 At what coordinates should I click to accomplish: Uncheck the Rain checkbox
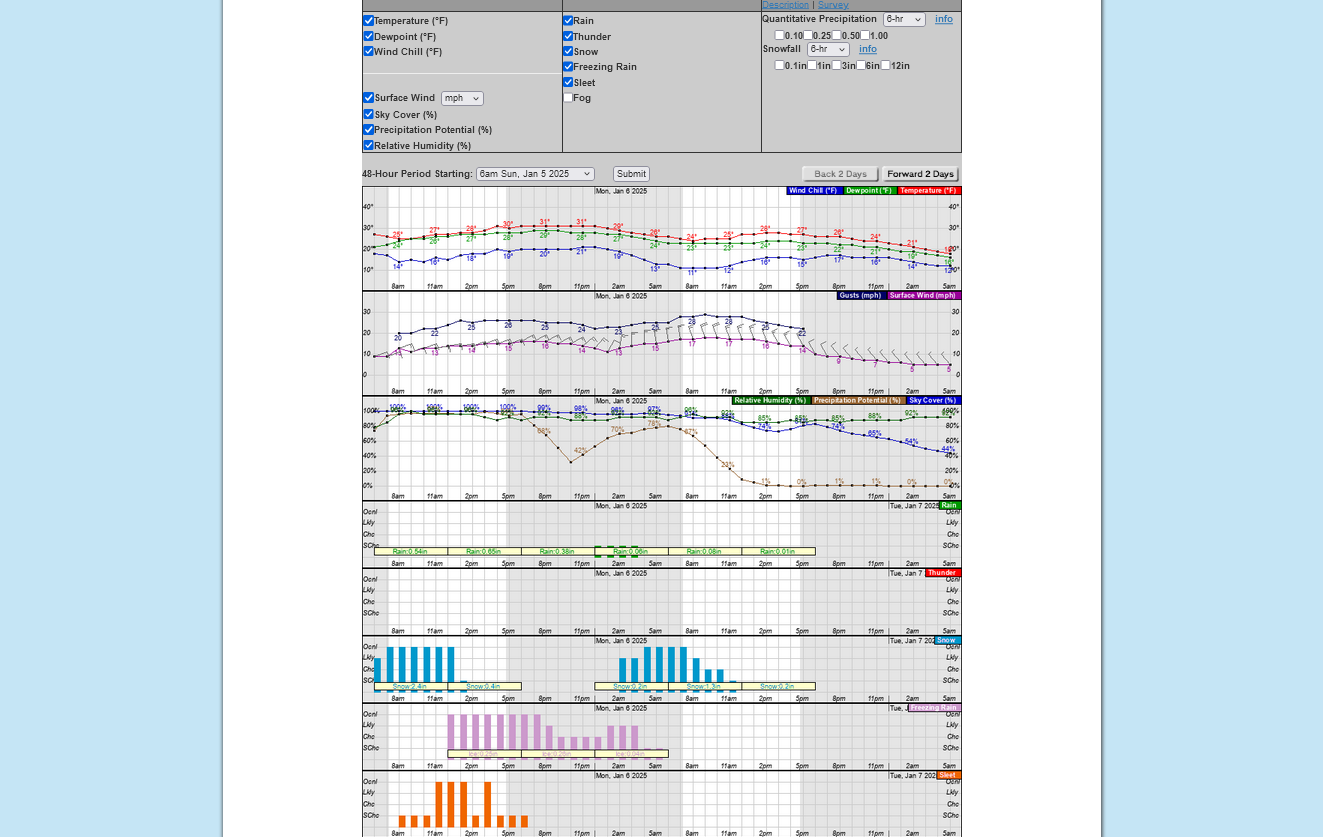point(568,21)
